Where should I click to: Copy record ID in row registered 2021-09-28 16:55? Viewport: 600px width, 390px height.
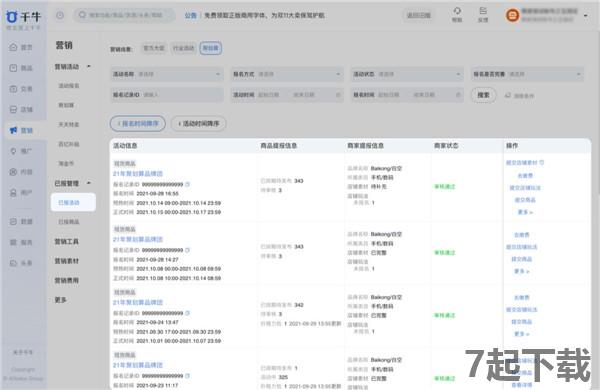click(188, 184)
